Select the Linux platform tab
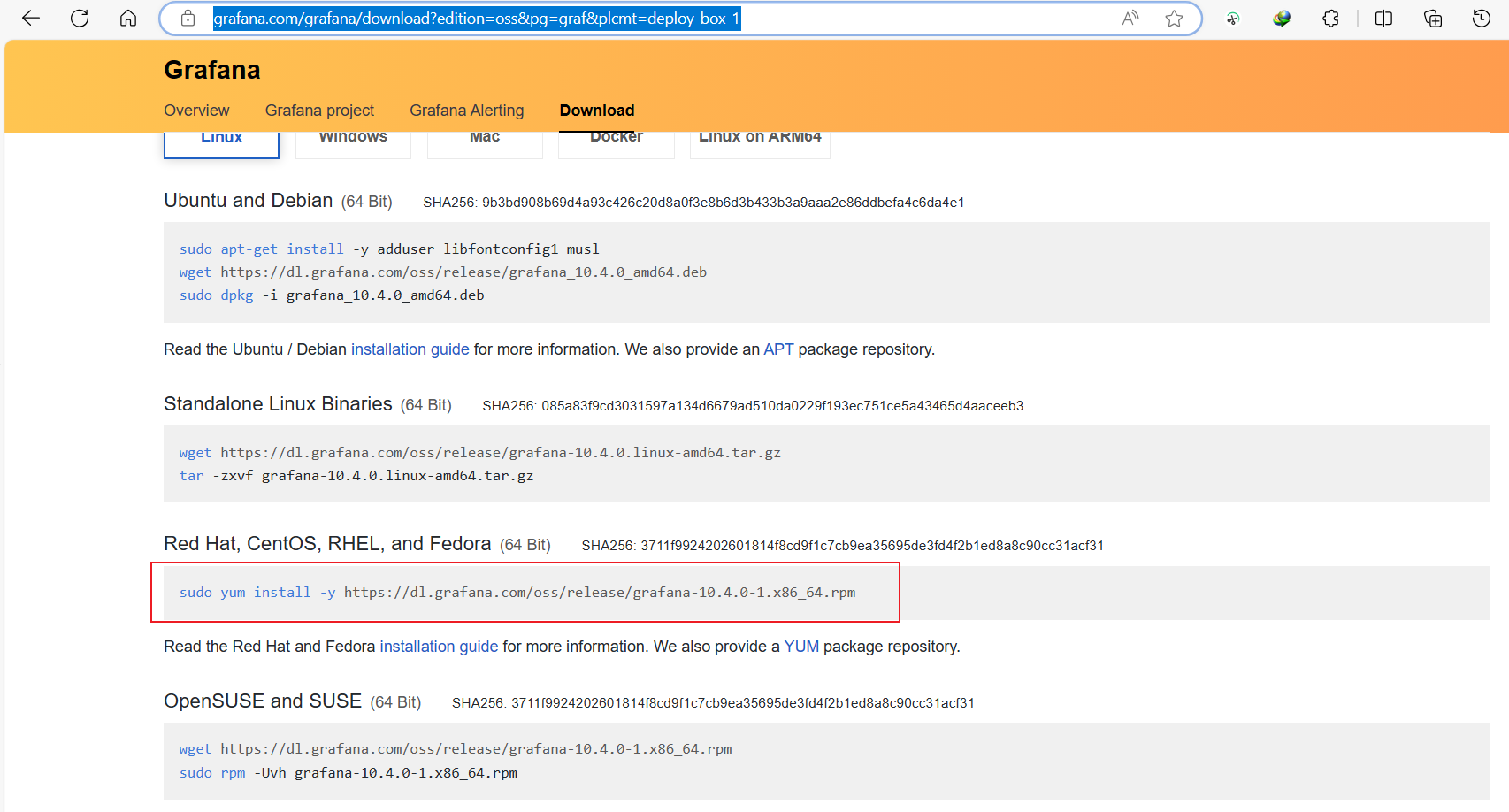Viewport: 1509px width, 812px height. [x=221, y=144]
